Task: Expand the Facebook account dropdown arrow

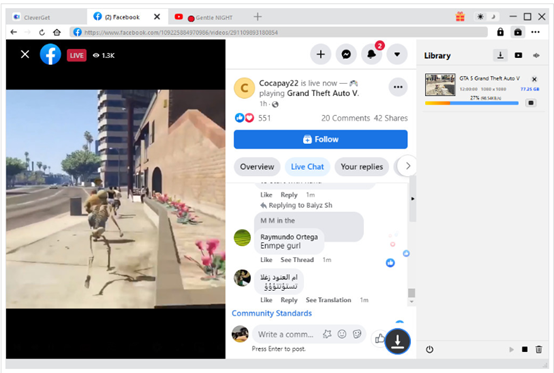Action: pyautogui.click(x=397, y=54)
